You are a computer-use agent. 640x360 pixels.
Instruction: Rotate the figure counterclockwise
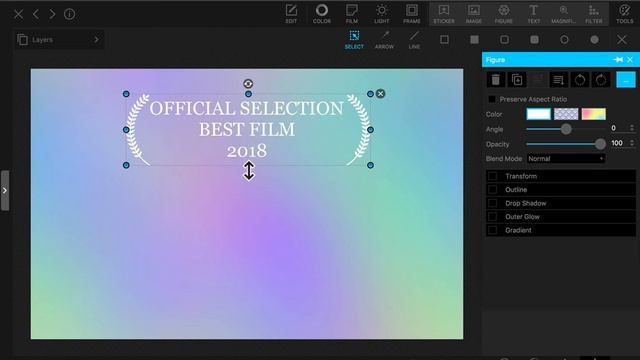coord(580,80)
